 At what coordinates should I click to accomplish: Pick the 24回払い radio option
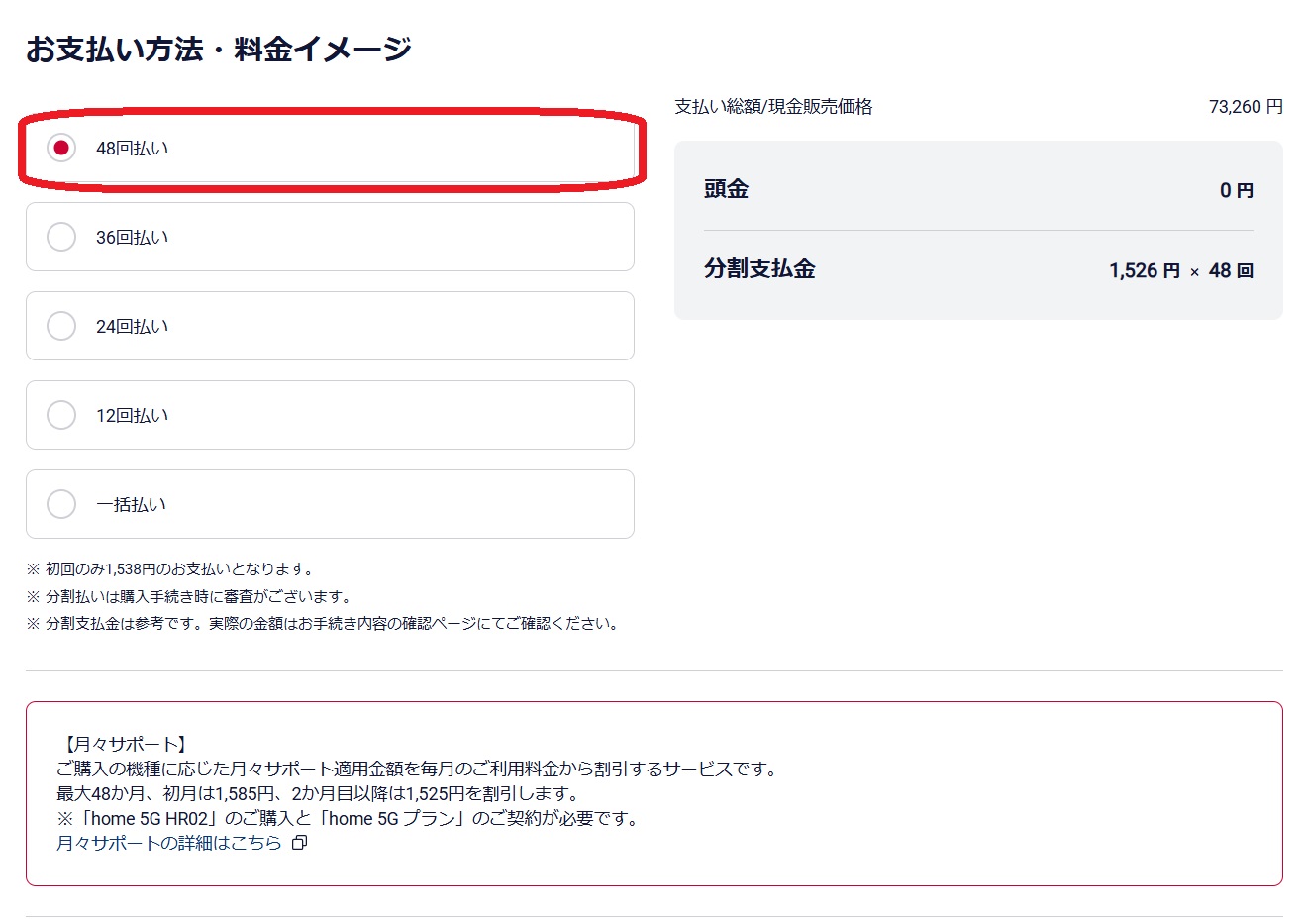click(330, 326)
